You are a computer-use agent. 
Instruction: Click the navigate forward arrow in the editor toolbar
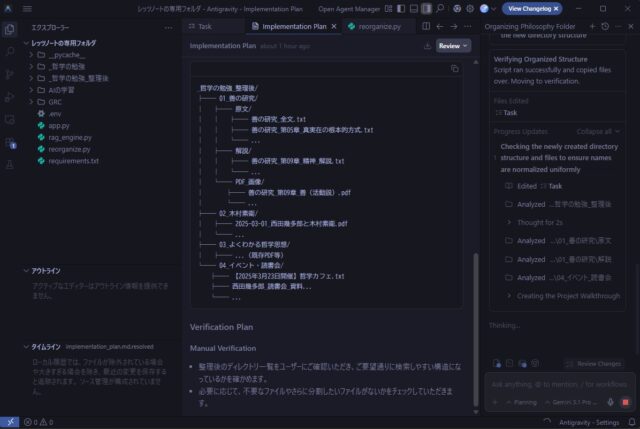tap(453, 27)
